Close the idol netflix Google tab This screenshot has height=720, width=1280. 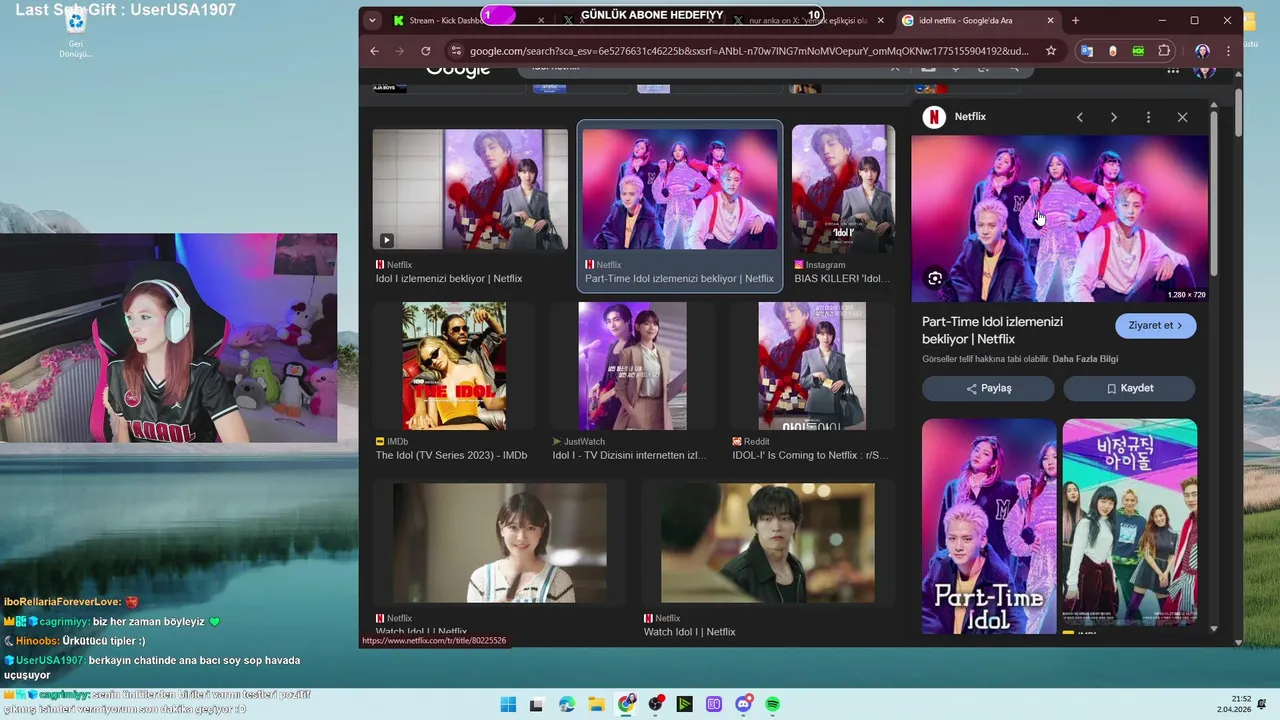pos(1048,20)
